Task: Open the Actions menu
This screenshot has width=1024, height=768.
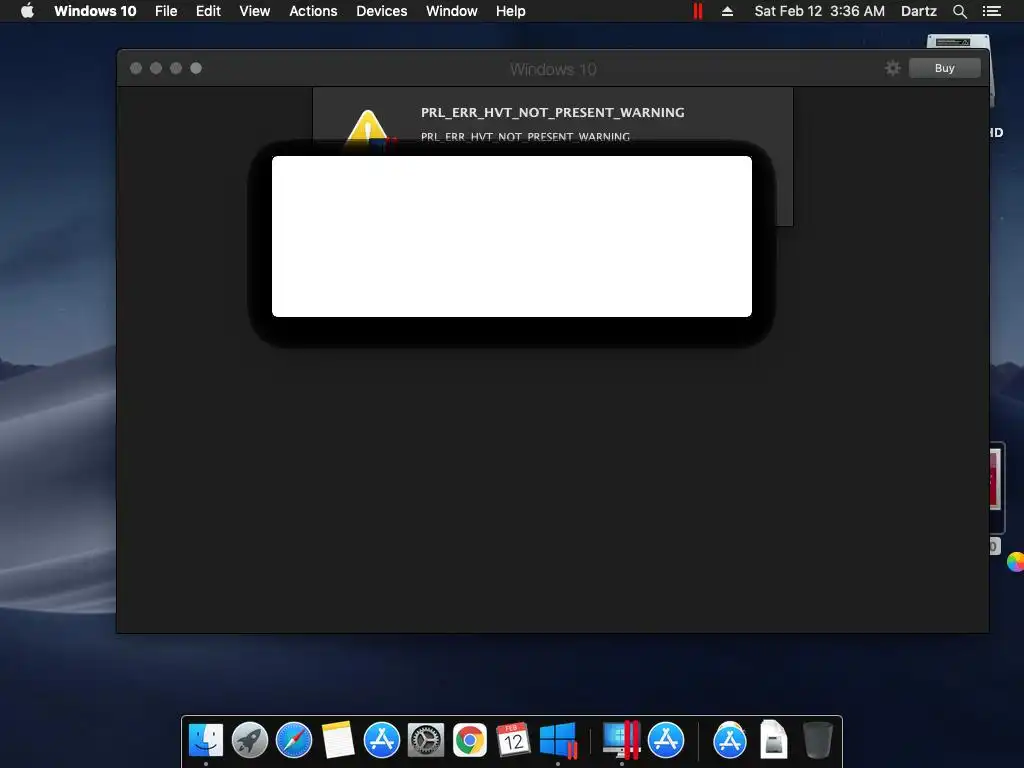Action: [x=313, y=11]
